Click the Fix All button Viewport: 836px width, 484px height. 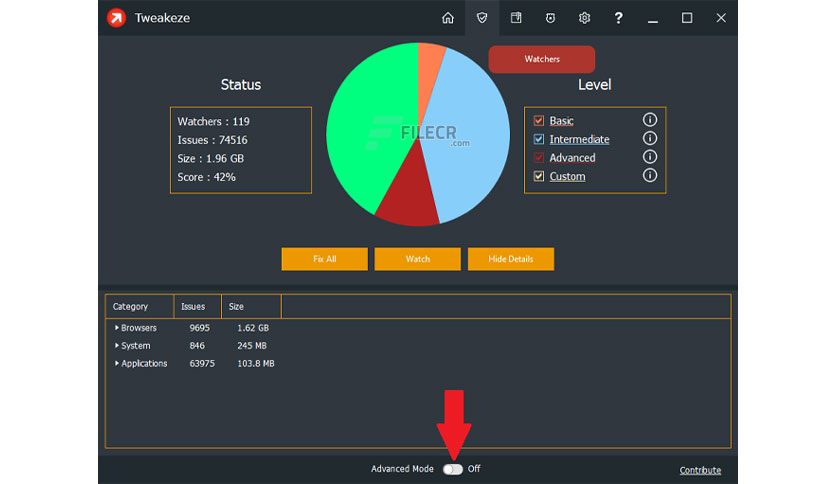(x=325, y=259)
